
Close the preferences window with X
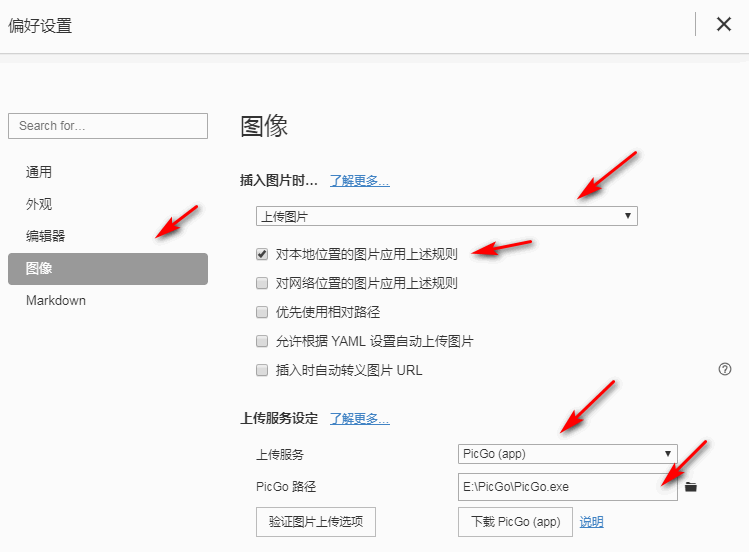point(724,24)
